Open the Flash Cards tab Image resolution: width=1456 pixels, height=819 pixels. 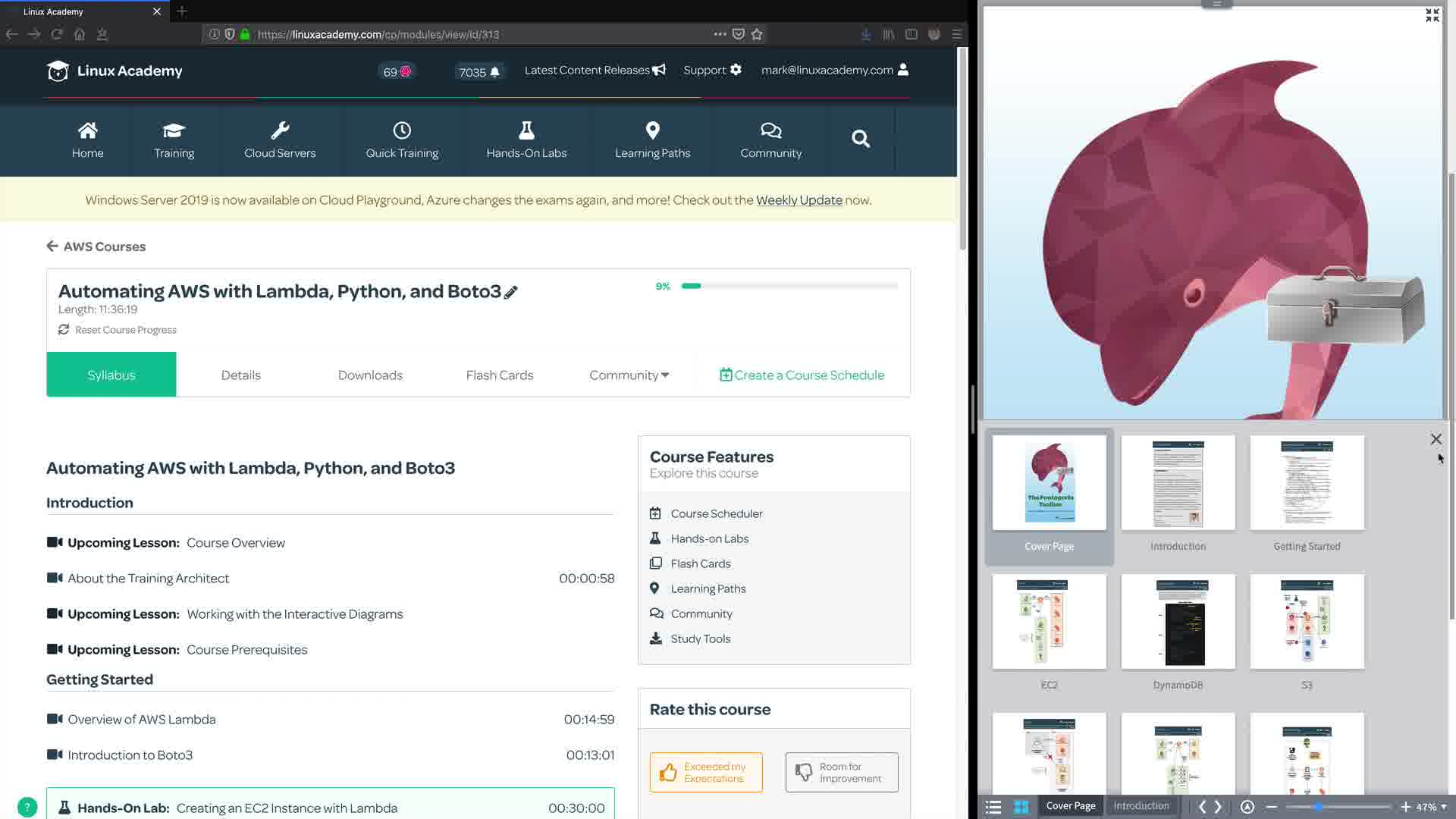coord(499,375)
